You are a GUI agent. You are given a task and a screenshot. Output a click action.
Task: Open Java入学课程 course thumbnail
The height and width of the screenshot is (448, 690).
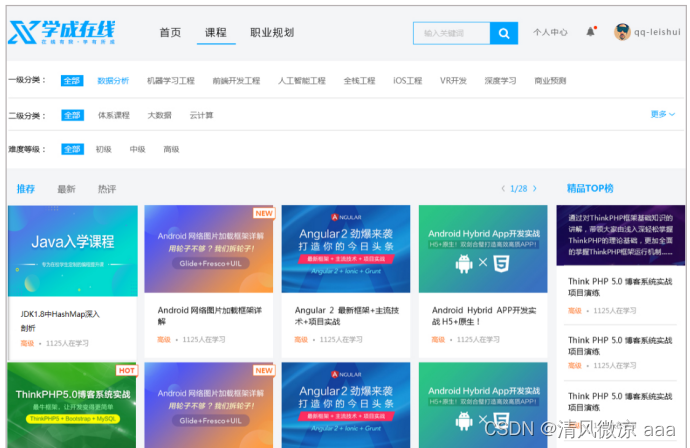[73, 251]
